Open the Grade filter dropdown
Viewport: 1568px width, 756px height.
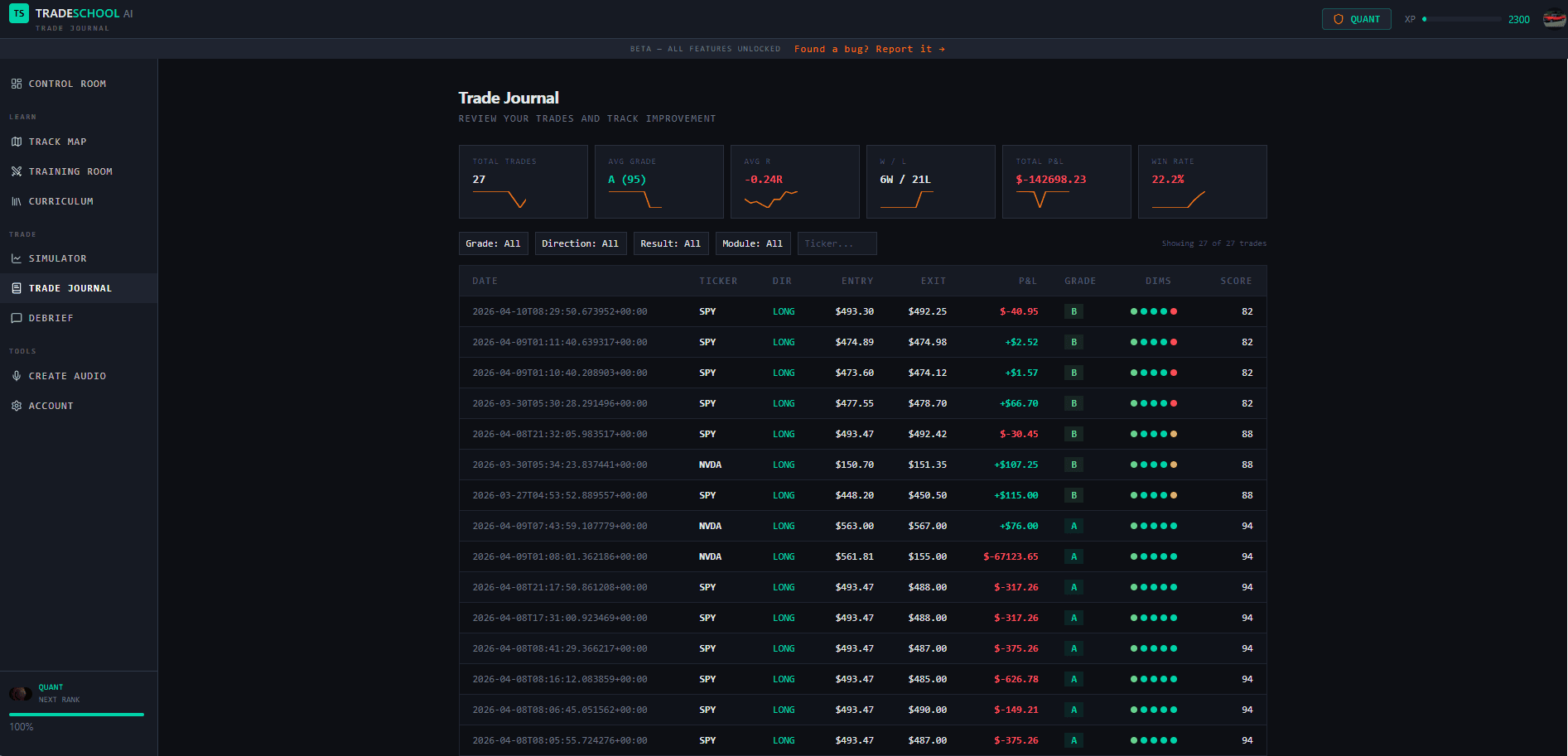coord(494,243)
